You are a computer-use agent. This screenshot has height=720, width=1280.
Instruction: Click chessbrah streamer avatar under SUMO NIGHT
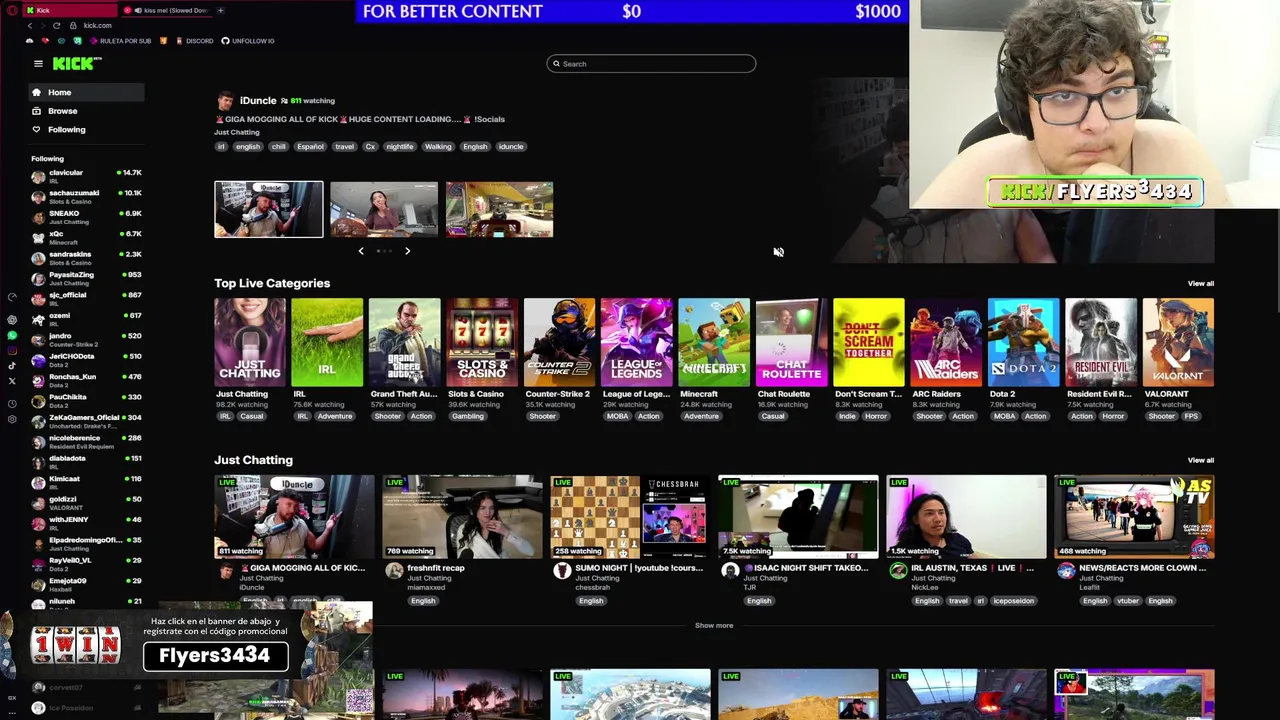tap(562, 570)
